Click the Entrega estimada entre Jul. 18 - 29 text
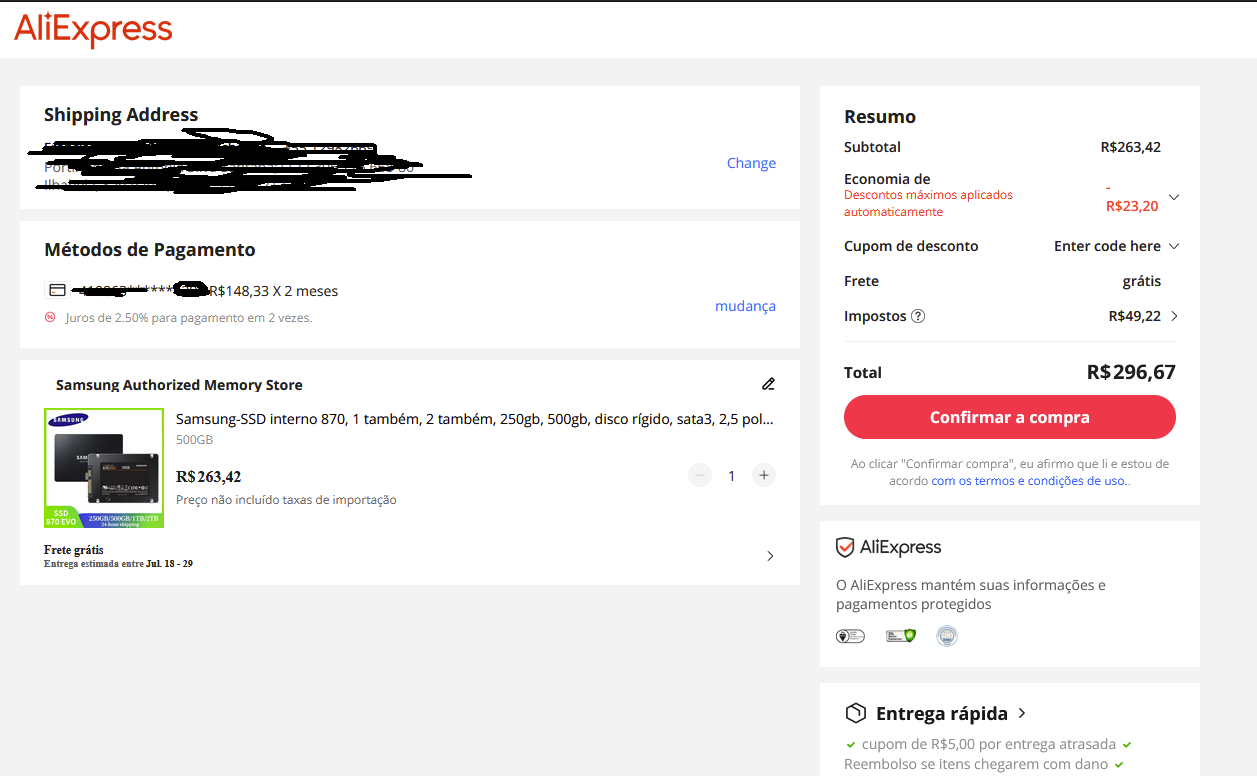The width and height of the screenshot is (1257, 776). pyautogui.click(x=118, y=564)
